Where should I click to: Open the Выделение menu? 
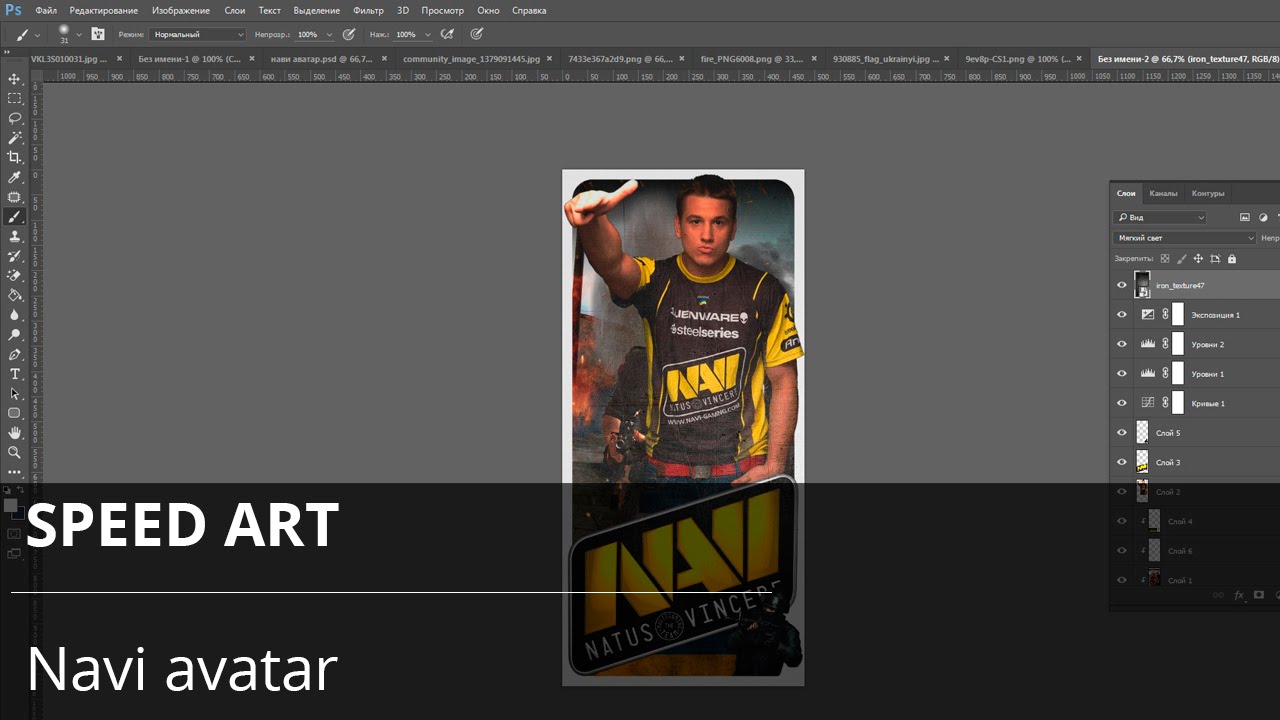click(317, 10)
